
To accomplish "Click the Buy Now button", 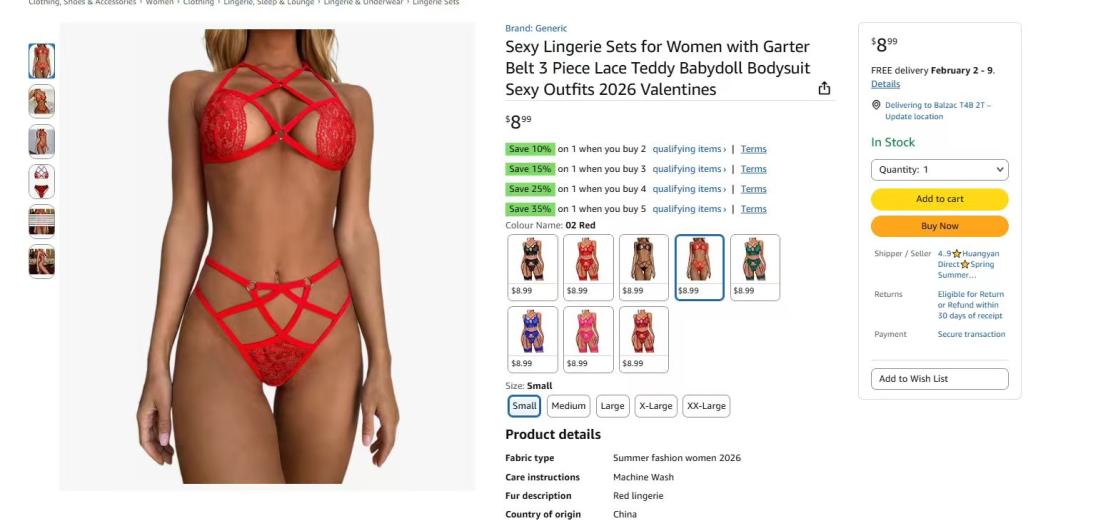I will (x=940, y=226).
